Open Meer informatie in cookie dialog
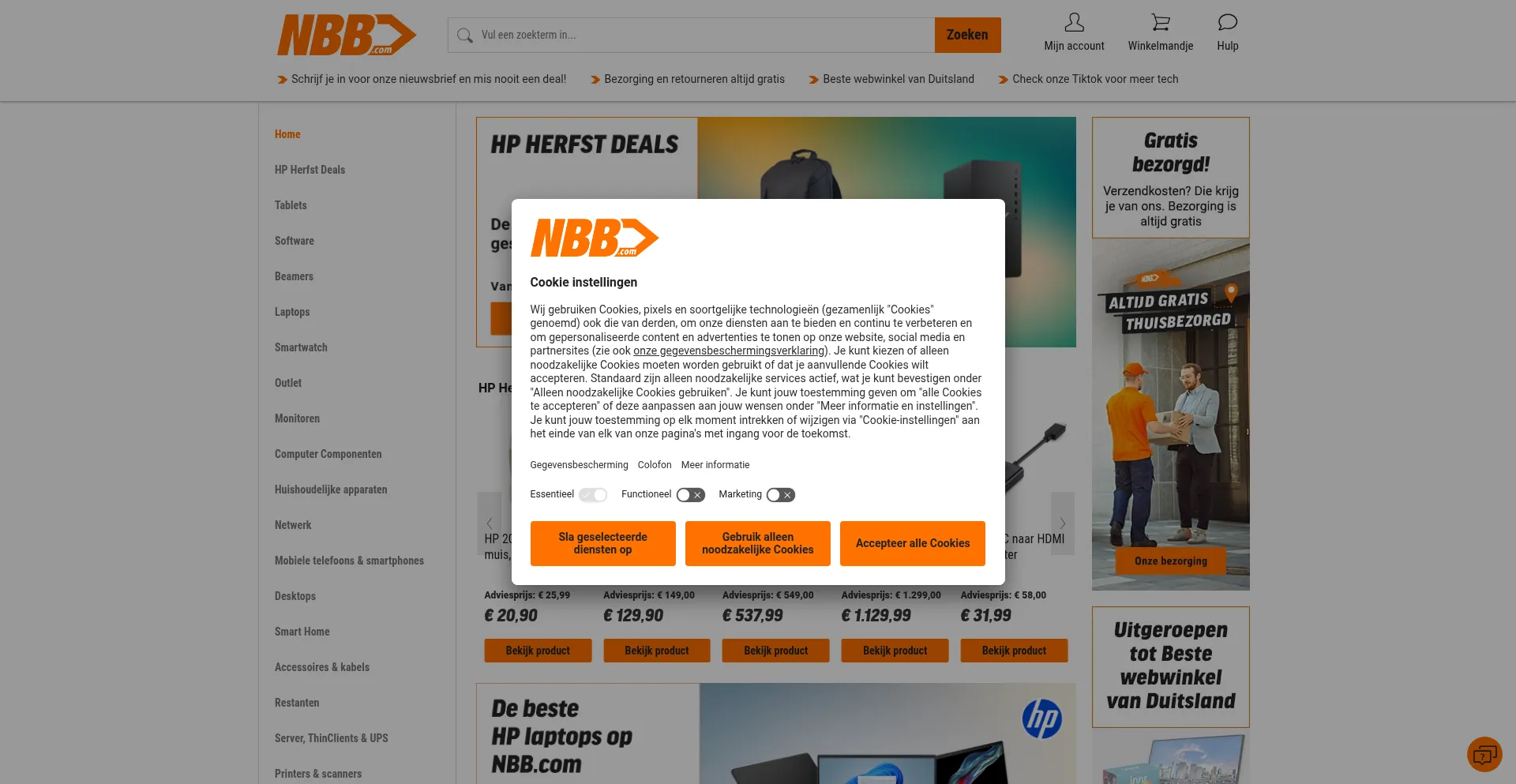Screen dimensions: 1516x784 [x=715, y=465]
